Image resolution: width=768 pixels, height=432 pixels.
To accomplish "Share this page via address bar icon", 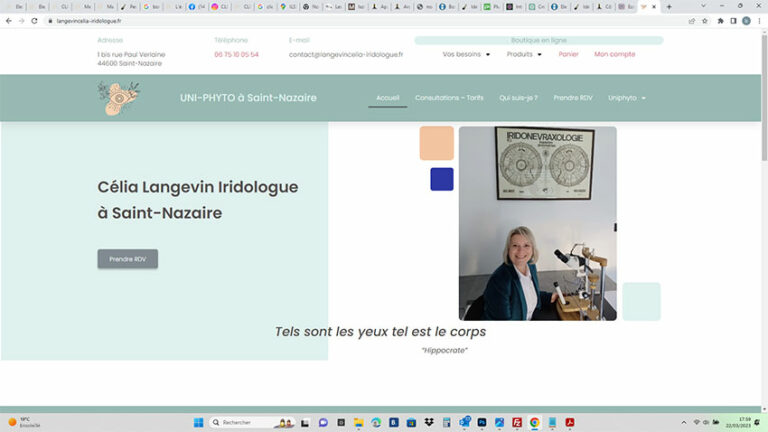I will point(692,21).
